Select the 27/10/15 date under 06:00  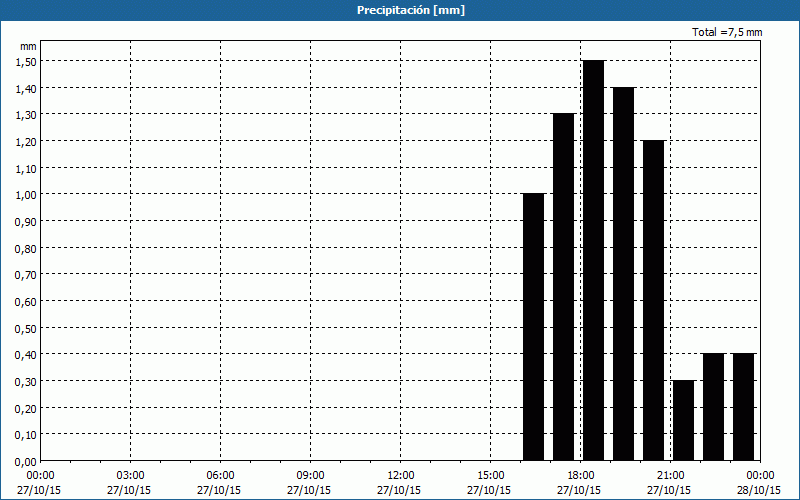click(x=219, y=490)
